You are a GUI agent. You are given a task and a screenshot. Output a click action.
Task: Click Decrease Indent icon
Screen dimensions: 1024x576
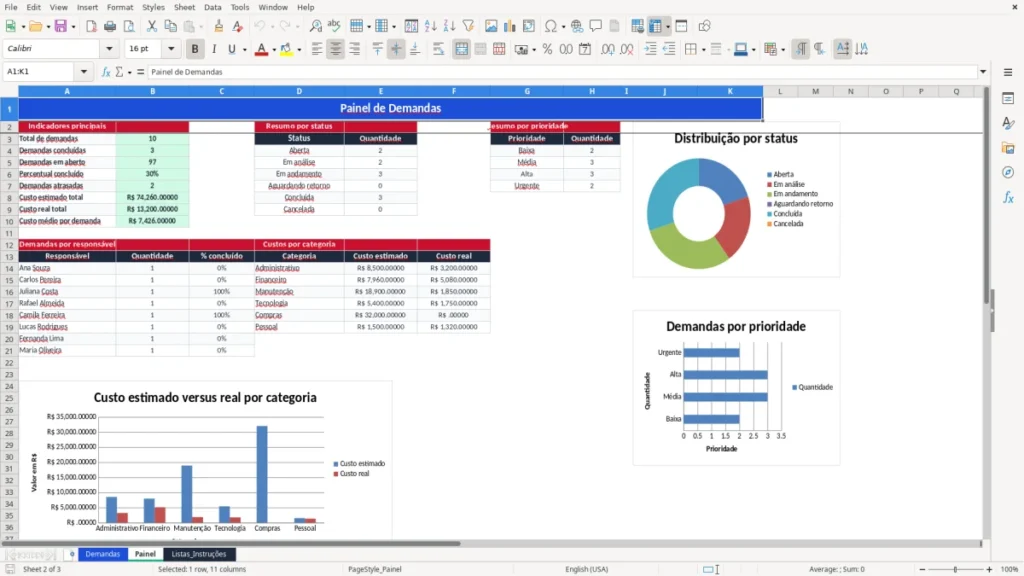669,49
